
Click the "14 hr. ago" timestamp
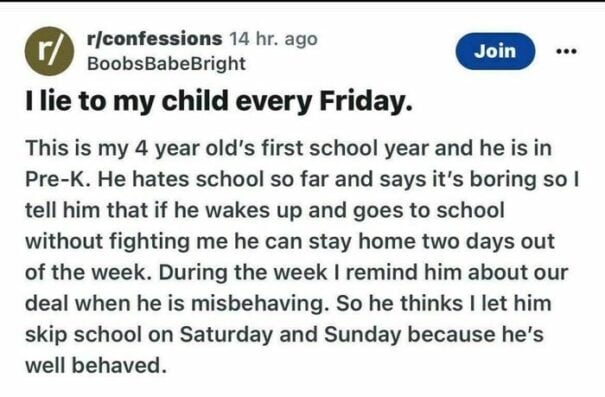[273, 39]
